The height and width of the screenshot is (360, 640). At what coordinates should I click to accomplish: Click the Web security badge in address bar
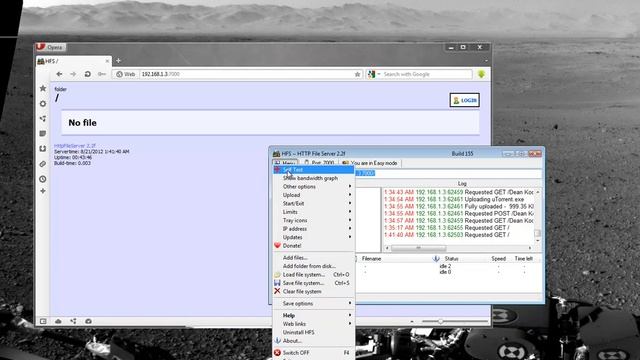[x=125, y=74]
